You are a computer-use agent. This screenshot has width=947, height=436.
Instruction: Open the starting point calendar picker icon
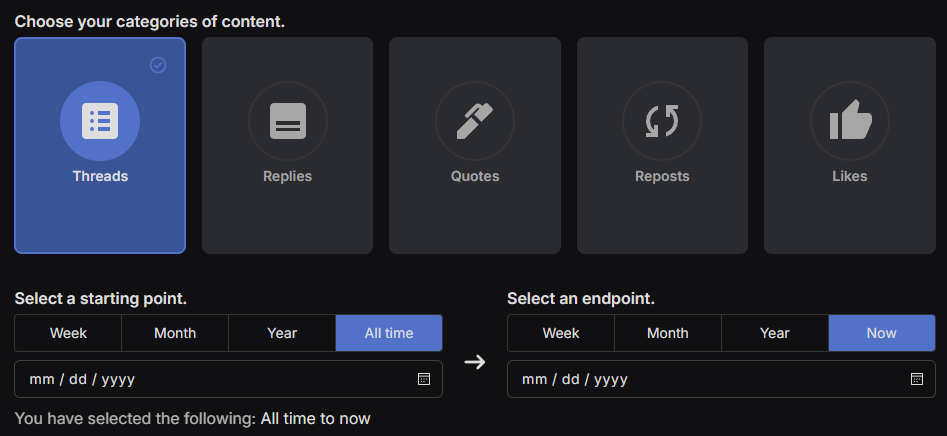point(424,379)
